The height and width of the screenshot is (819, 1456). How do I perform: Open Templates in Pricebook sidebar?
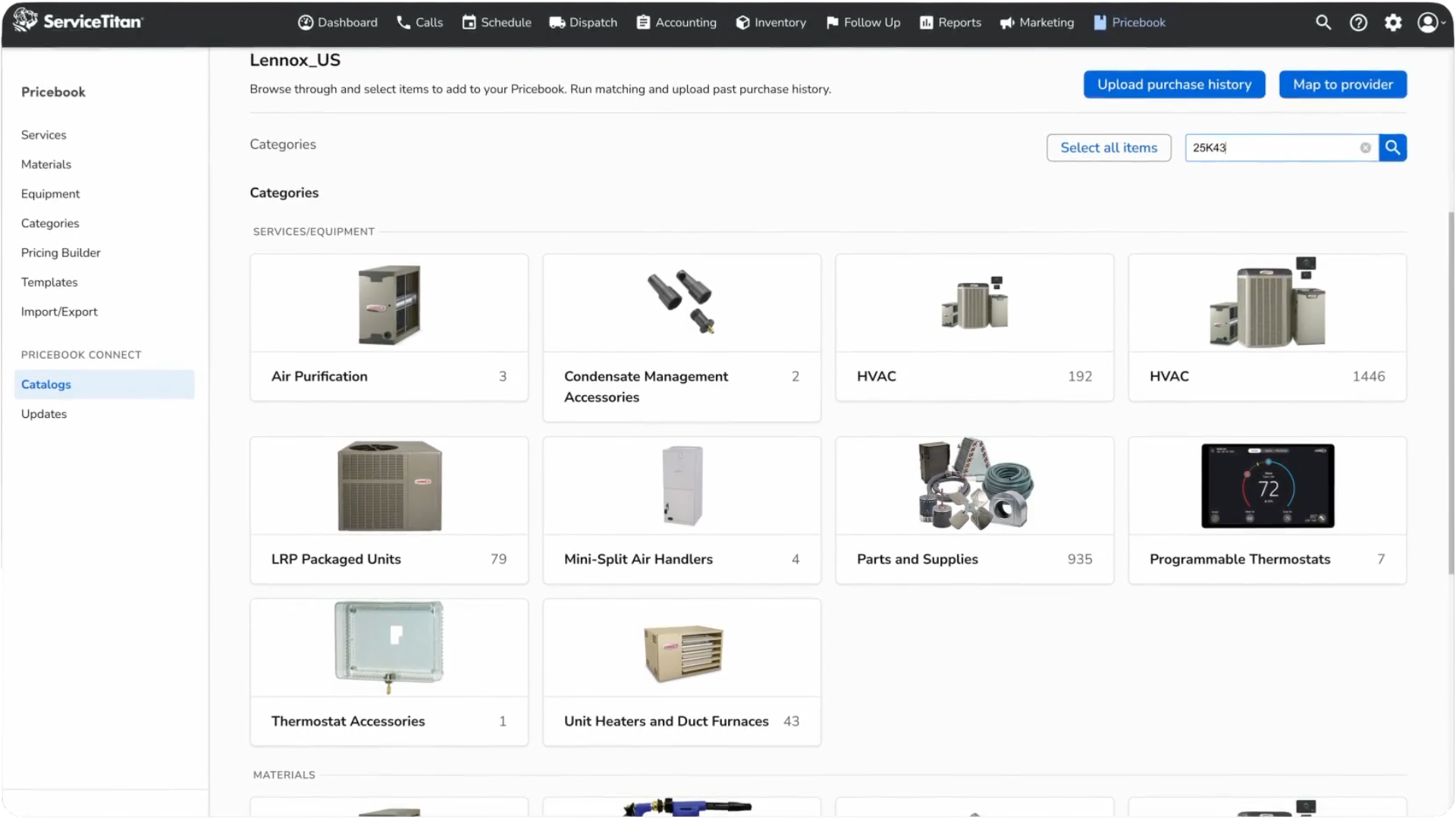tap(49, 283)
